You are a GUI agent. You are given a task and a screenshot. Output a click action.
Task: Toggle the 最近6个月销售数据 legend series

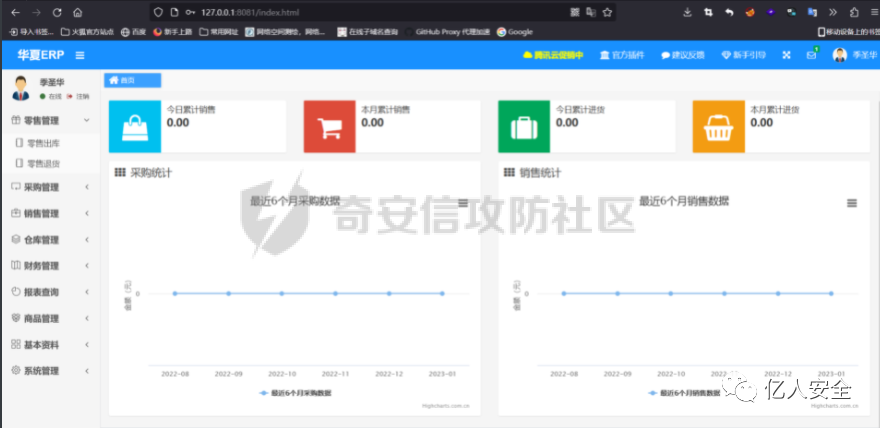click(x=684, y=393)
